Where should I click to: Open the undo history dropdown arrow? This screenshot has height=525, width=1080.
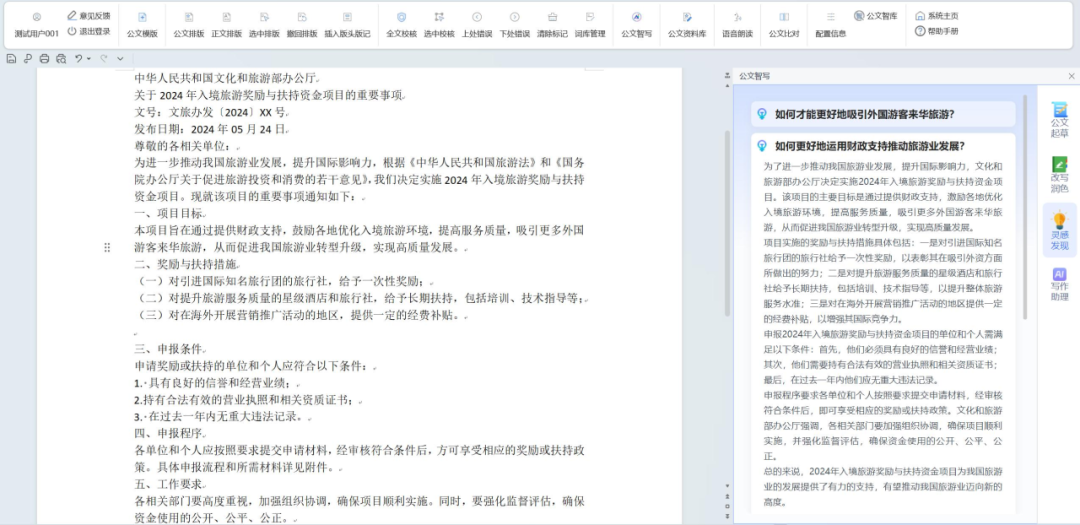(89, 59)
